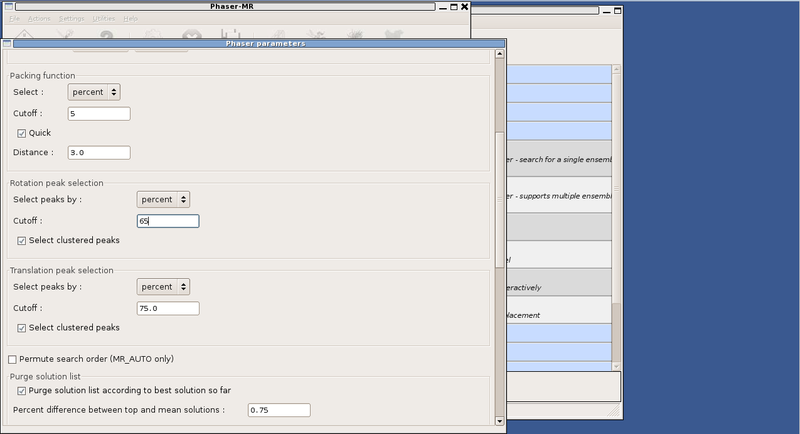Open the File menu
Image resolution: width=800 pixels, height=434 pixels.
click(x=14, y=18)
